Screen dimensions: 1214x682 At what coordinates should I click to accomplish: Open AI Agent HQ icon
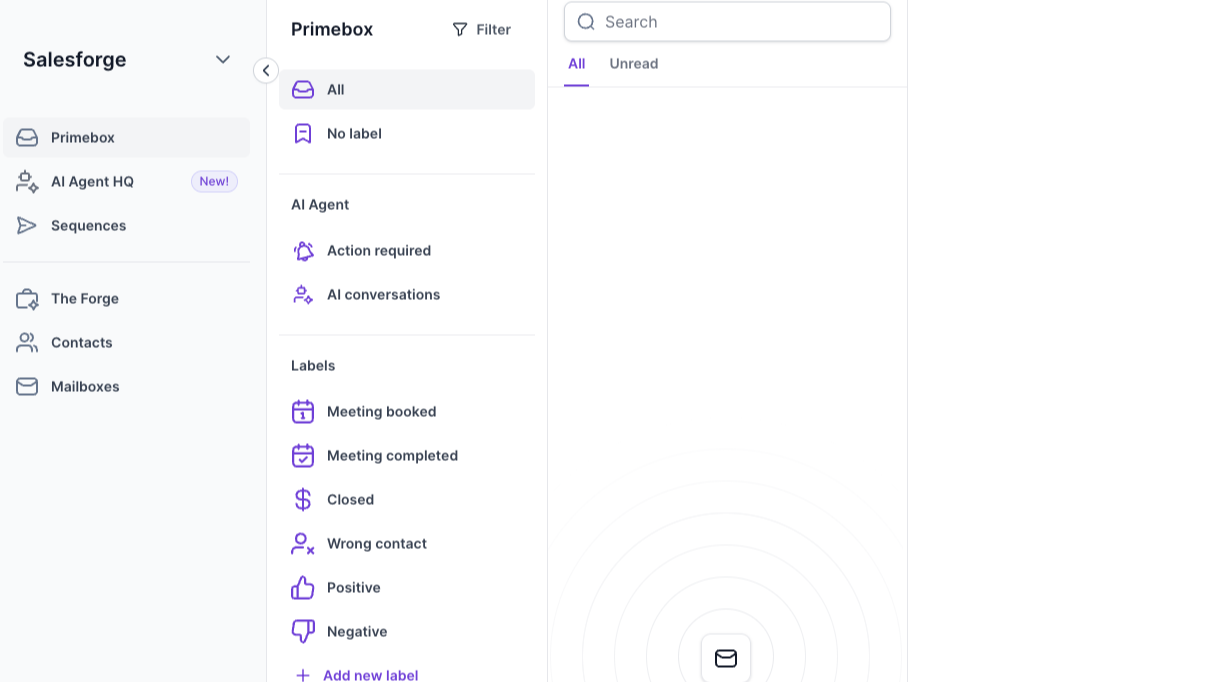coord(27,182)
